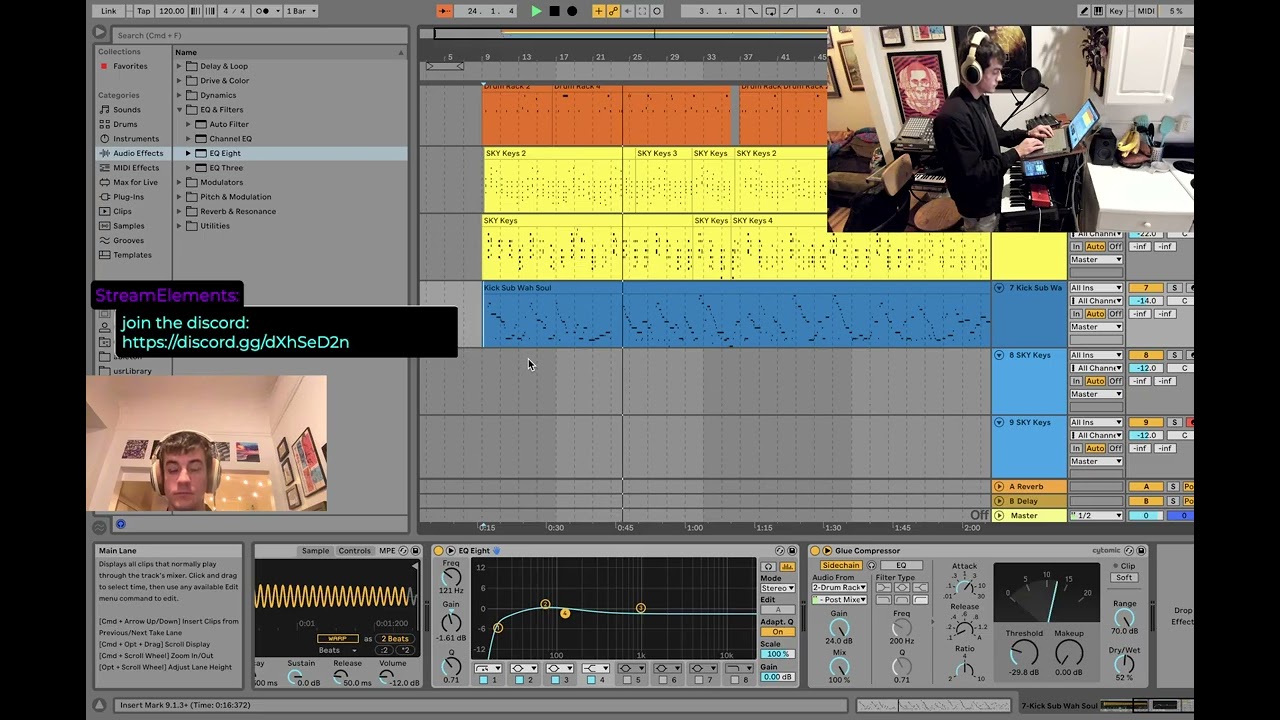Toggle the Computer MIDI Keyboard icon
Viewport: 1280px width, 720px height.
[1099, 11]
